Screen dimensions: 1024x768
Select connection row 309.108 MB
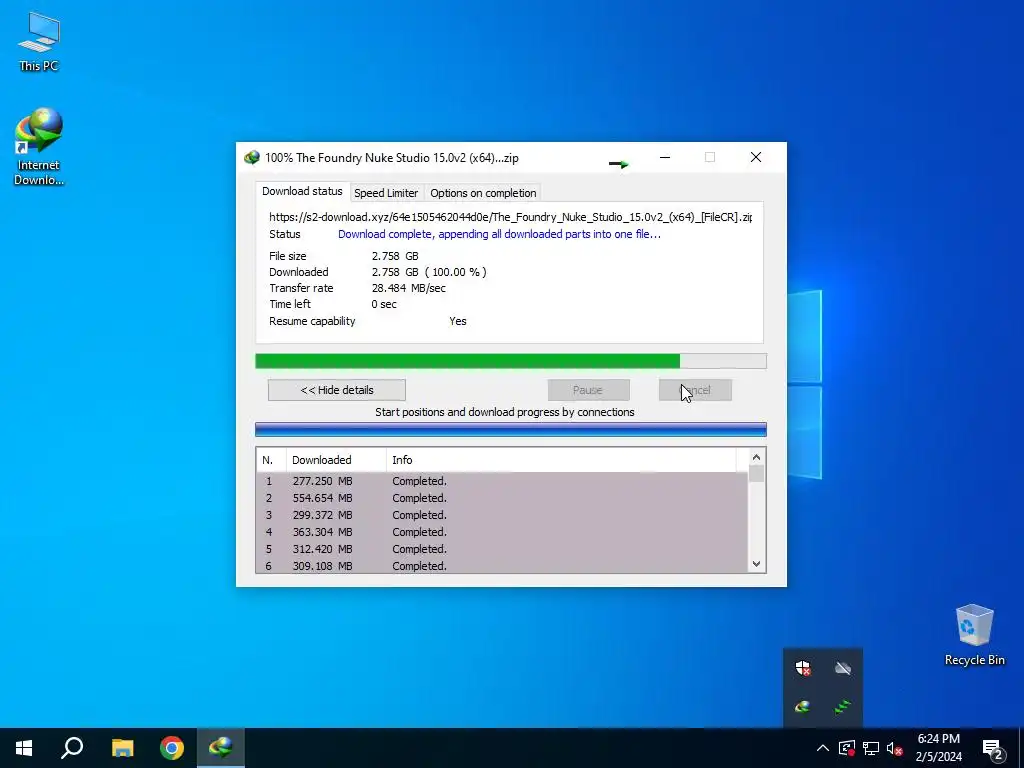click(x=502, y=566)
